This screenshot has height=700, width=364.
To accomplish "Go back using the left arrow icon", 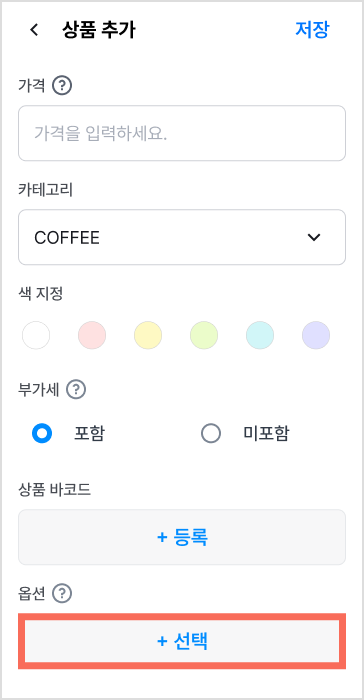I will click(34, 30).
